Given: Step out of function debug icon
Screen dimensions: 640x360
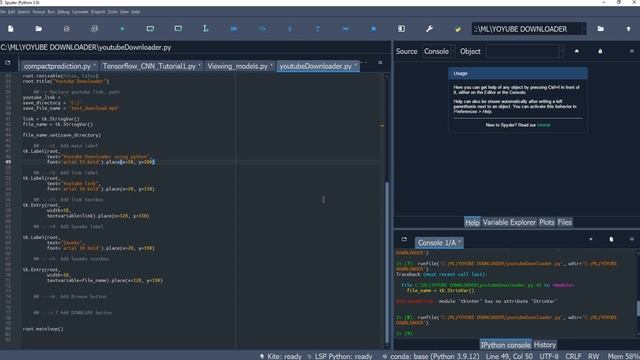Looking at the screenshot, I should [x=318, y=29].
